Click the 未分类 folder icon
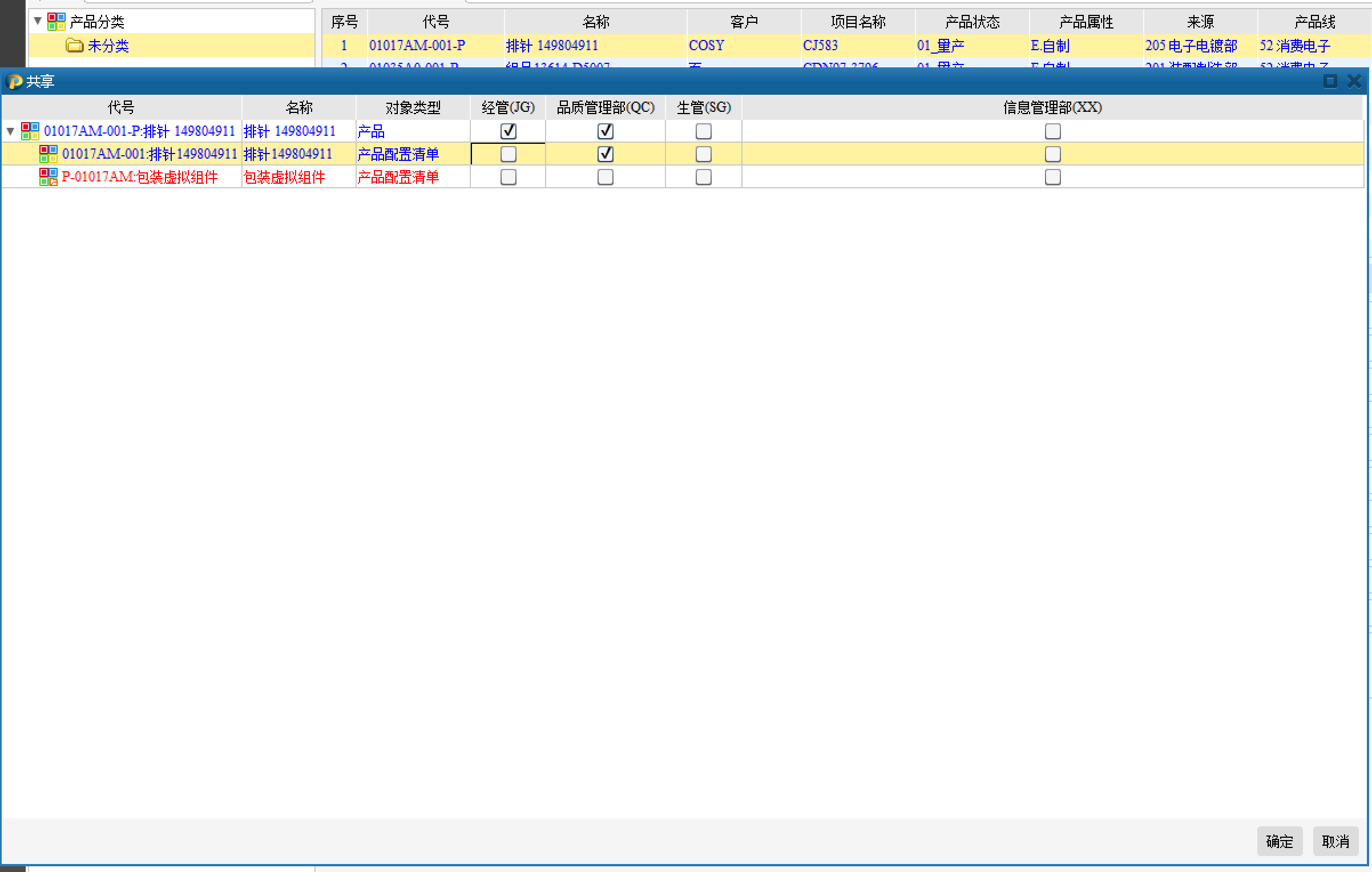The width and height of the screenshot is (1372, 872). point(75,45)
